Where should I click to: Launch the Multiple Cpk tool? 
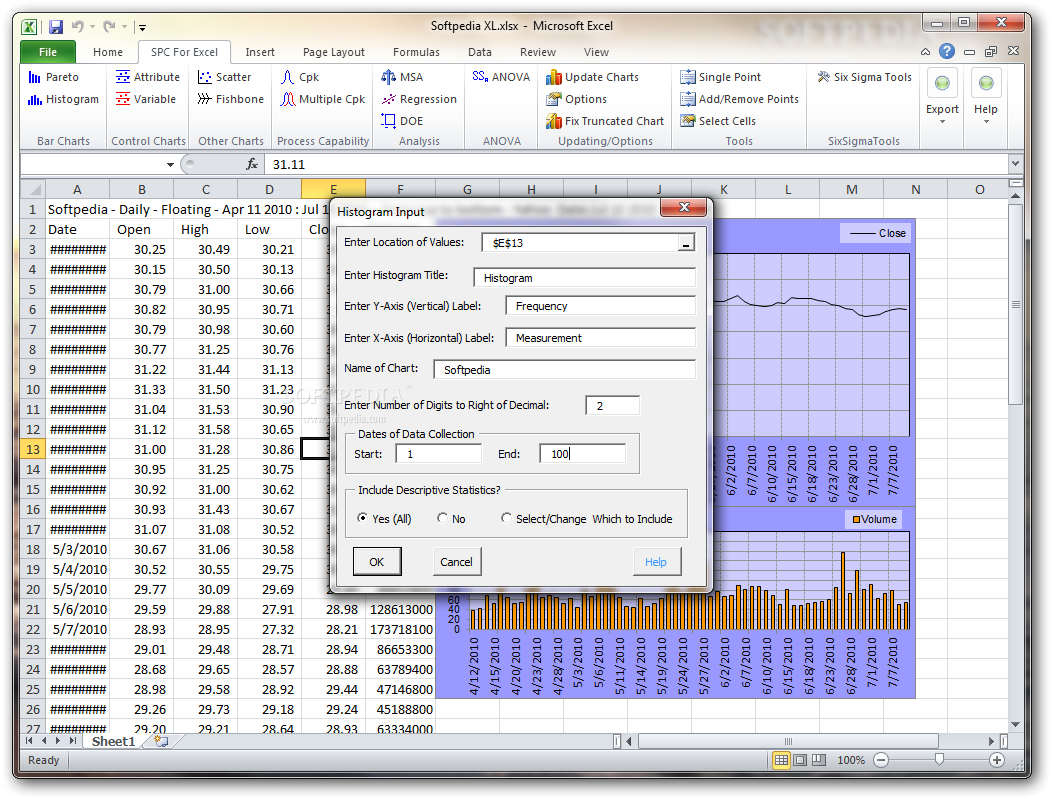pos(323,99)
